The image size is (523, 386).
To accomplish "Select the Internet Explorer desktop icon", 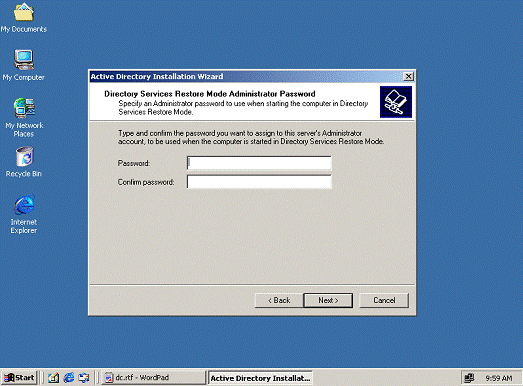I will [x=24, y=214].
